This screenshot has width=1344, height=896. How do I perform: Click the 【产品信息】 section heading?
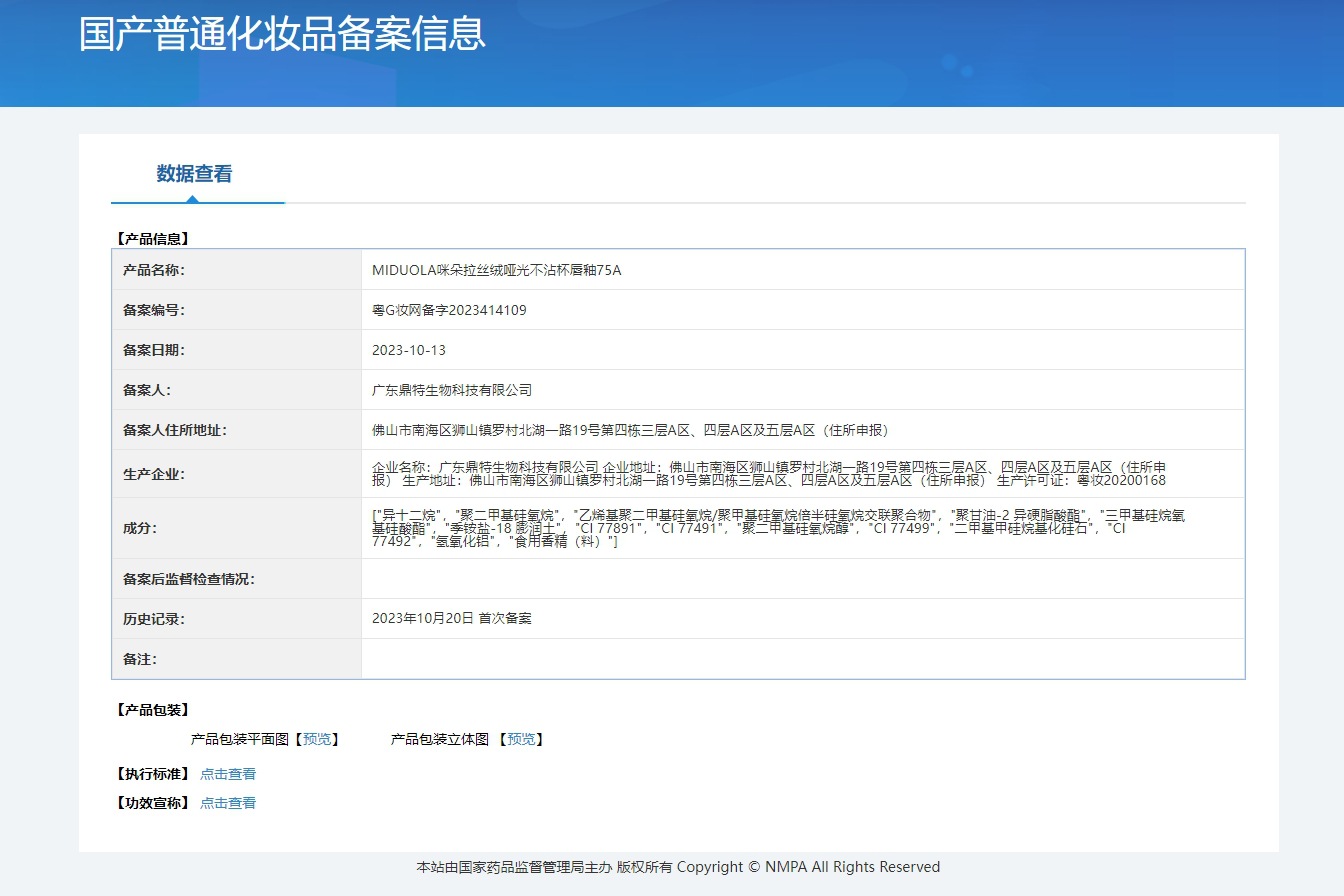[x=152, y=239]
